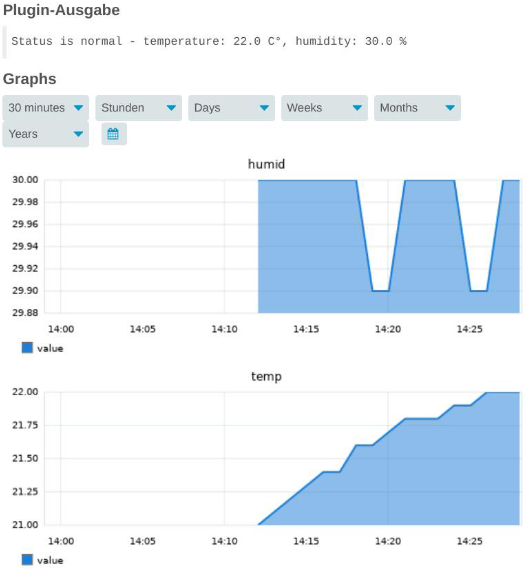Open the Days range dropdown

point(231,108)
